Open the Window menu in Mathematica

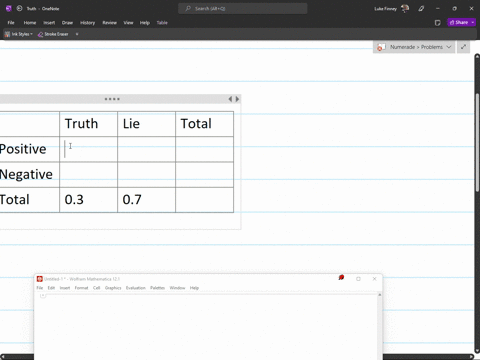[177, 288]
